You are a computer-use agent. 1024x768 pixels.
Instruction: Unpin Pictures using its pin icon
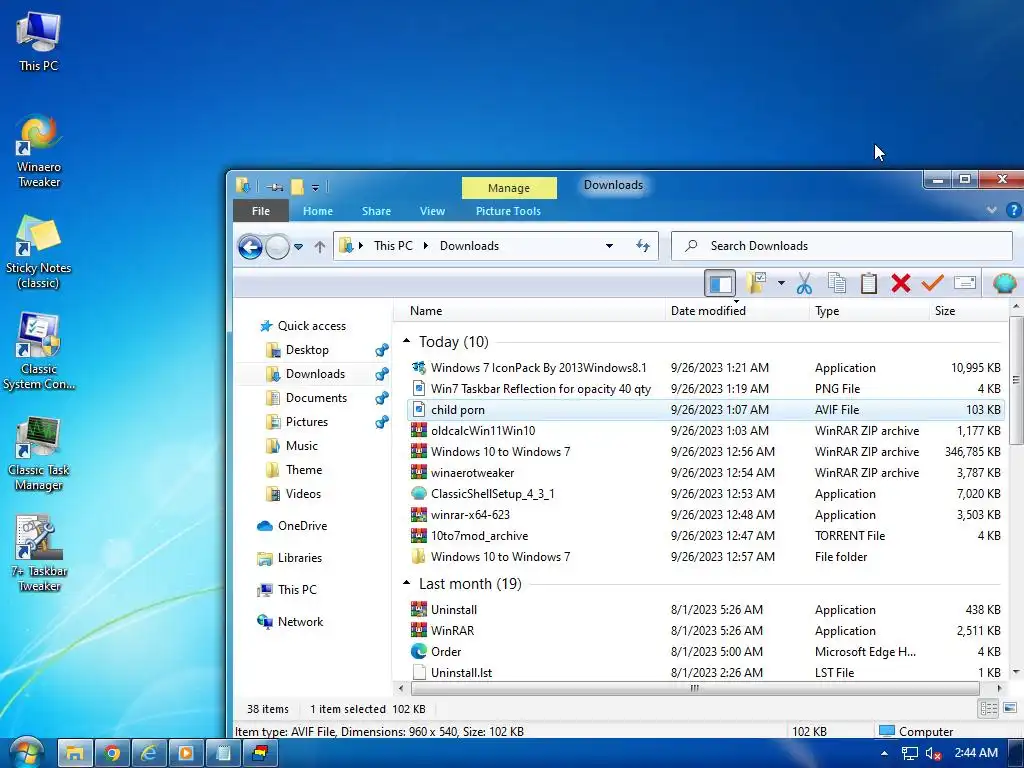pyautogui.click(x=382, y=422)
